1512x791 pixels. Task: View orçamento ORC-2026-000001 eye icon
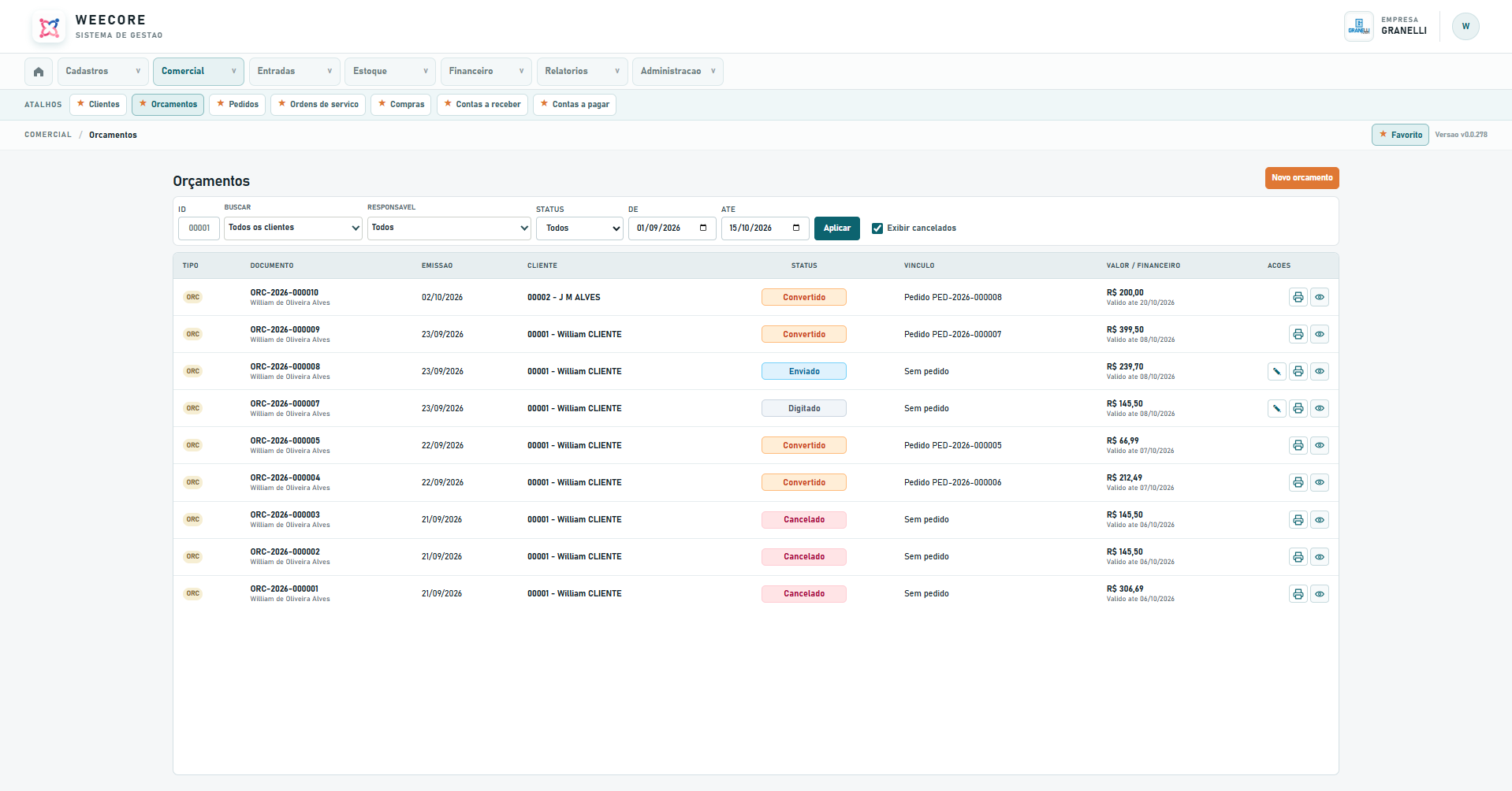pos(1319,593)
